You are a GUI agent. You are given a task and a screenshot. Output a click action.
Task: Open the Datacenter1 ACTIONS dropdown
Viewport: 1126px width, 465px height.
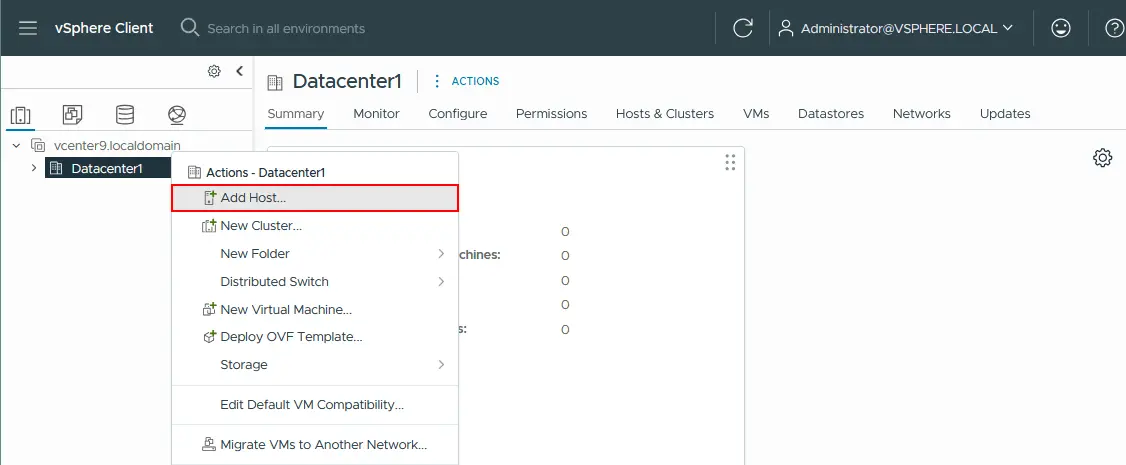click(x=466, y=81)
